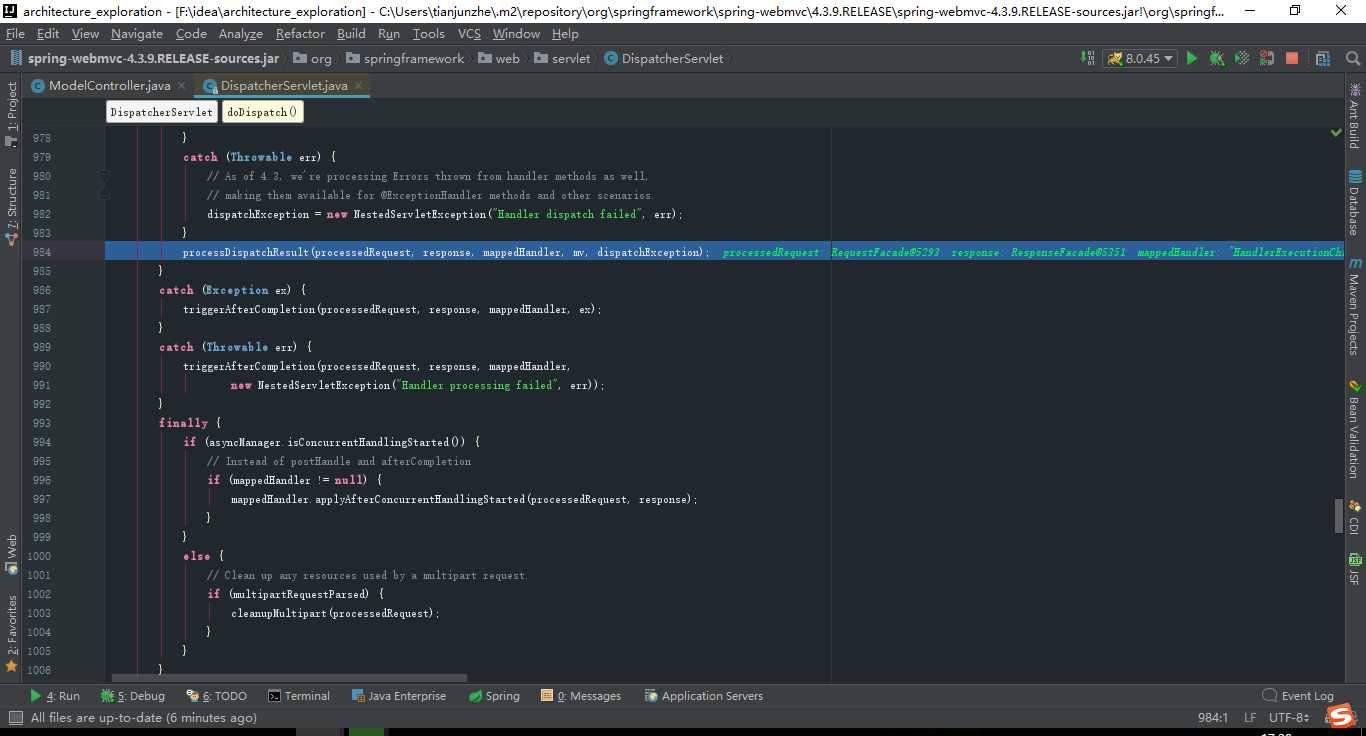
Task: Toggle the Terminal tool window
Action: [x=298, y=695]
